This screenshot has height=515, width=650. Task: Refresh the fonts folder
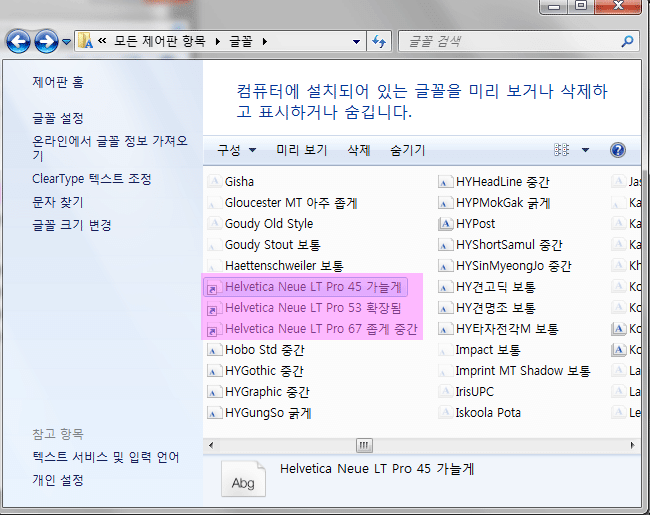coord(379,41)
